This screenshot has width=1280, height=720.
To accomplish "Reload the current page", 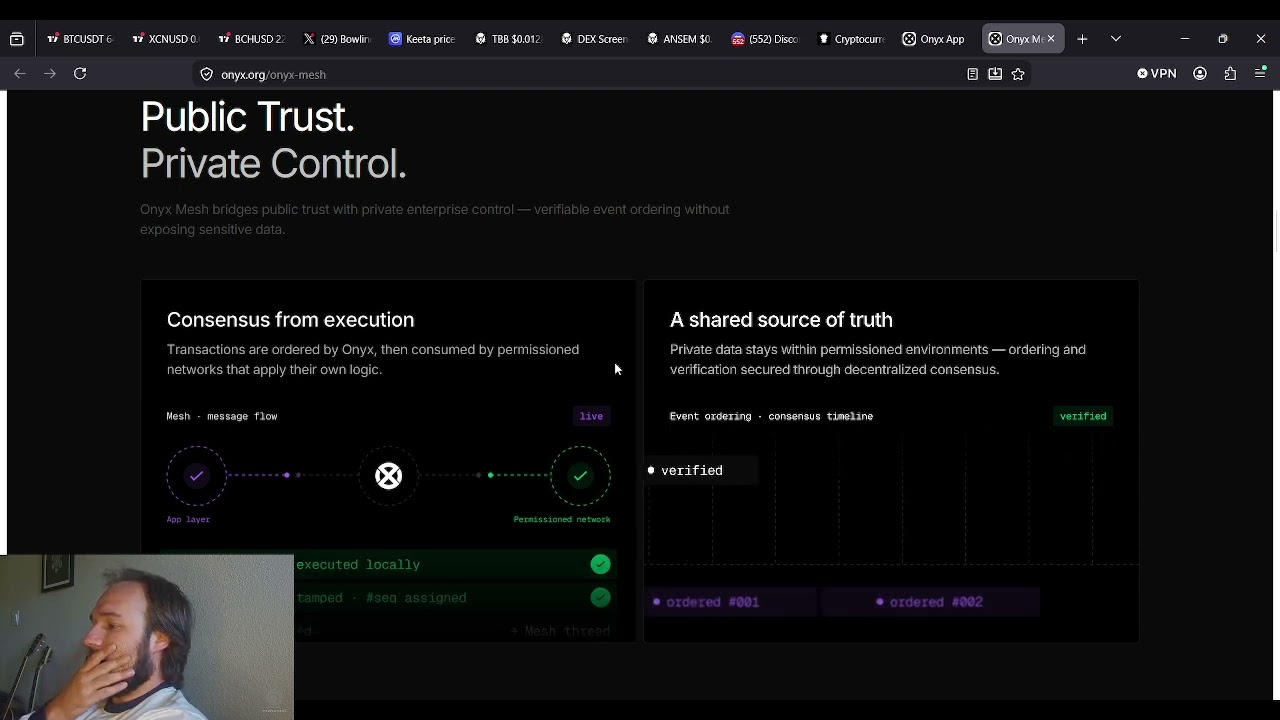I will (80, 73).
